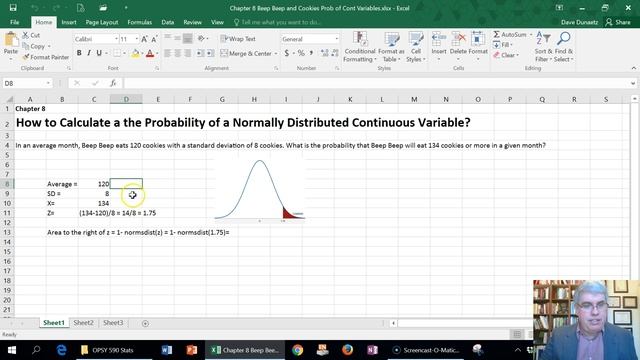Switch to the Page Layout tab
This screenshot has height=360, width=640.
102,22
